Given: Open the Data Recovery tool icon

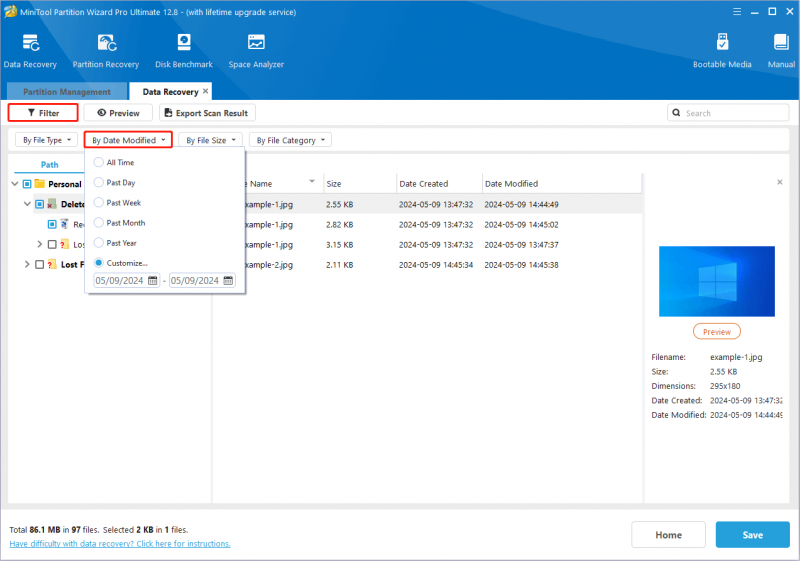Looking at the screenshot, I should (30, 50).
